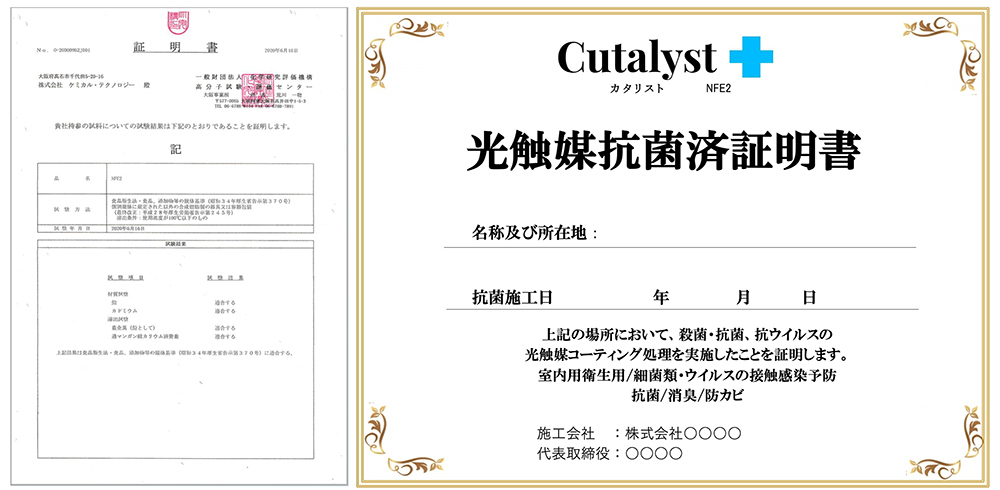Click the Cutalyst logo text
The image size is (1000, 490).
[636, 57]
